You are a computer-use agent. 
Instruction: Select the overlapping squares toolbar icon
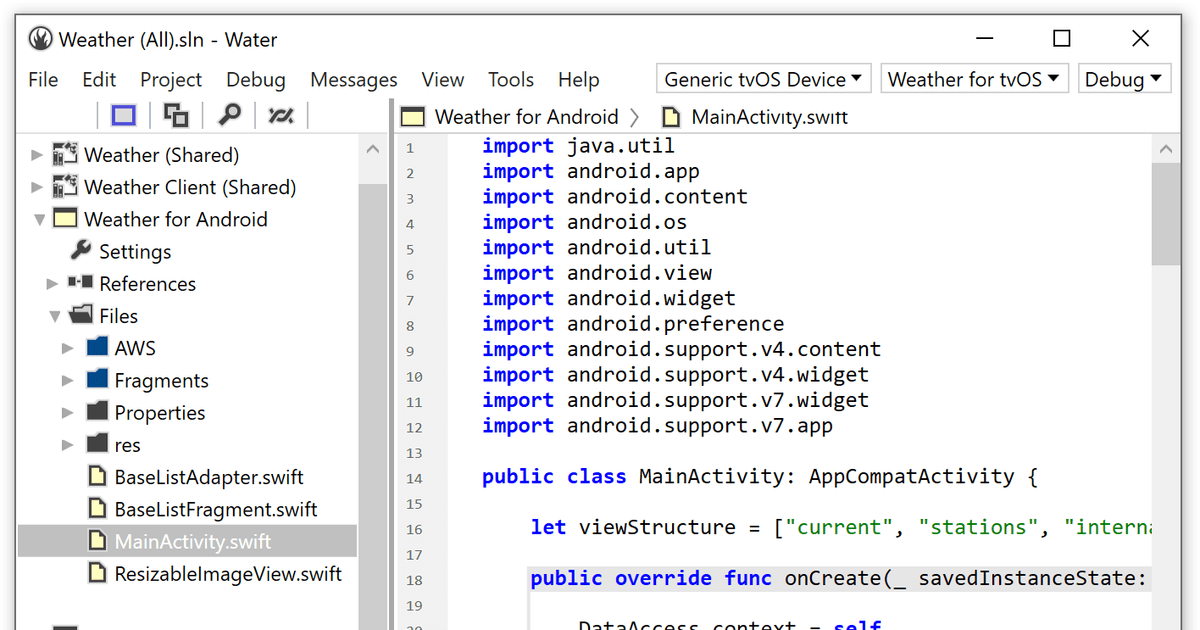click(175, 115)
